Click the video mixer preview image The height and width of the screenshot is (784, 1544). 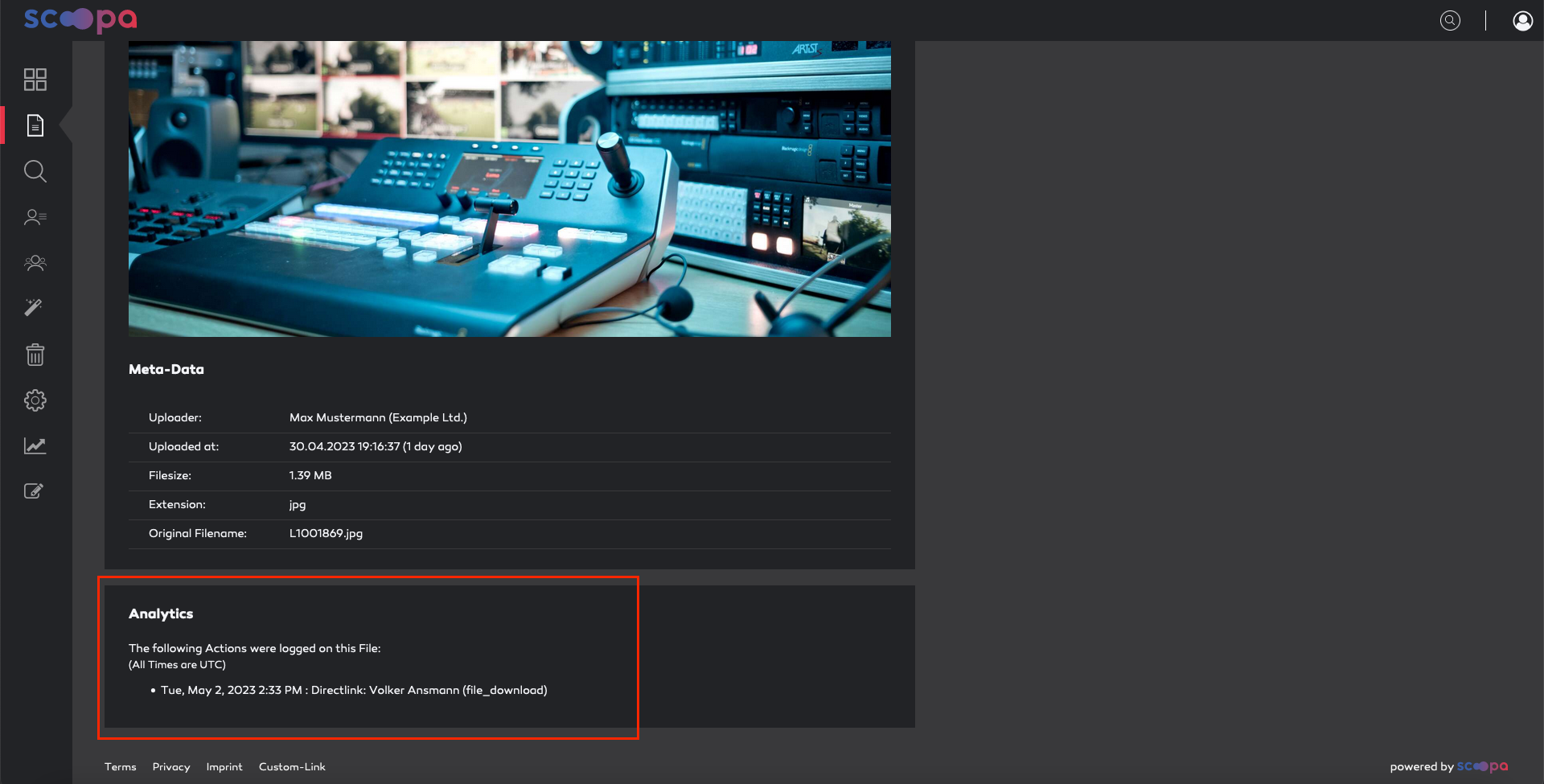click(510, 189)
